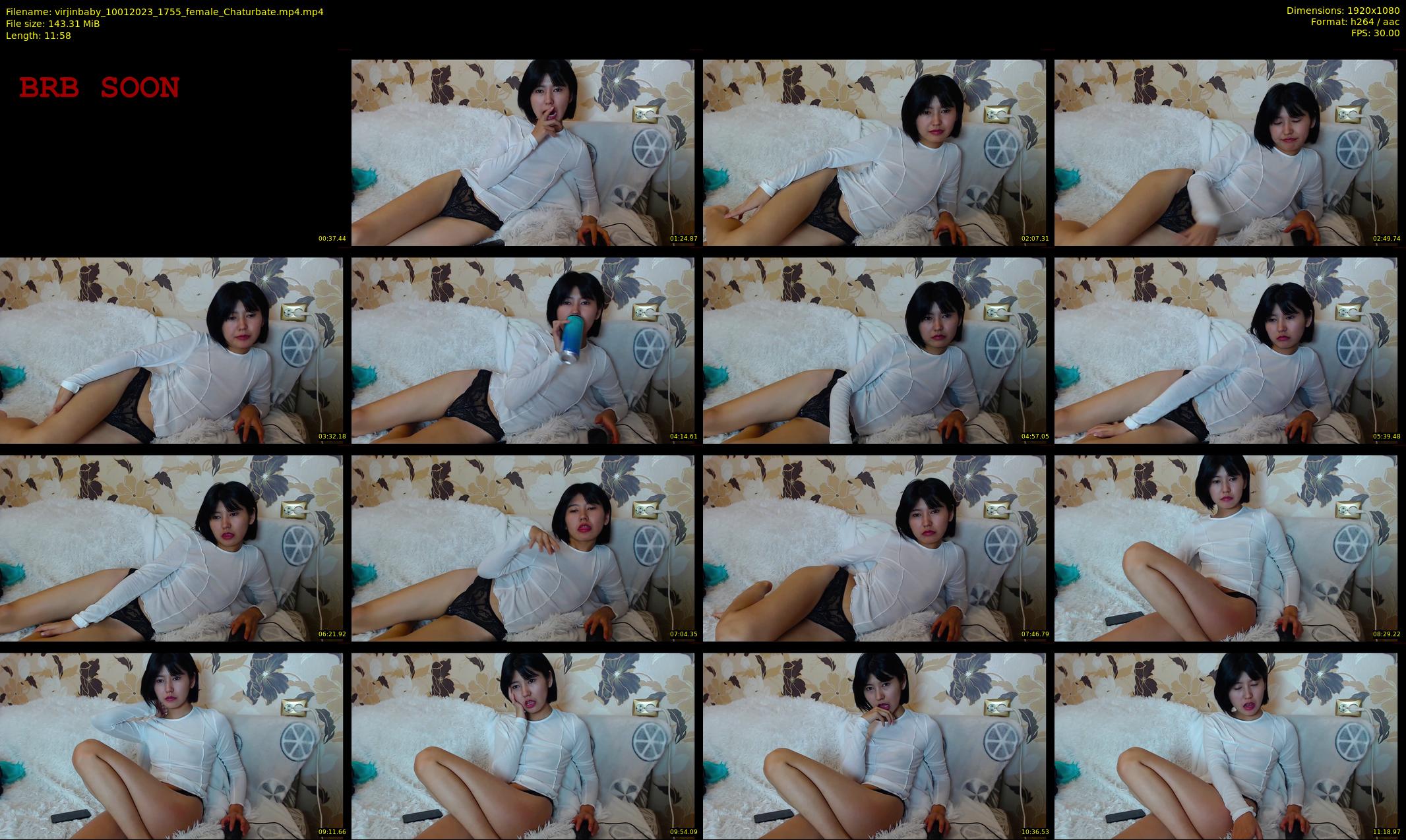Screen dimensions: 1406x840
Task: Select the thumbnail stamped 10:36.53
Action: pos(874,745)
